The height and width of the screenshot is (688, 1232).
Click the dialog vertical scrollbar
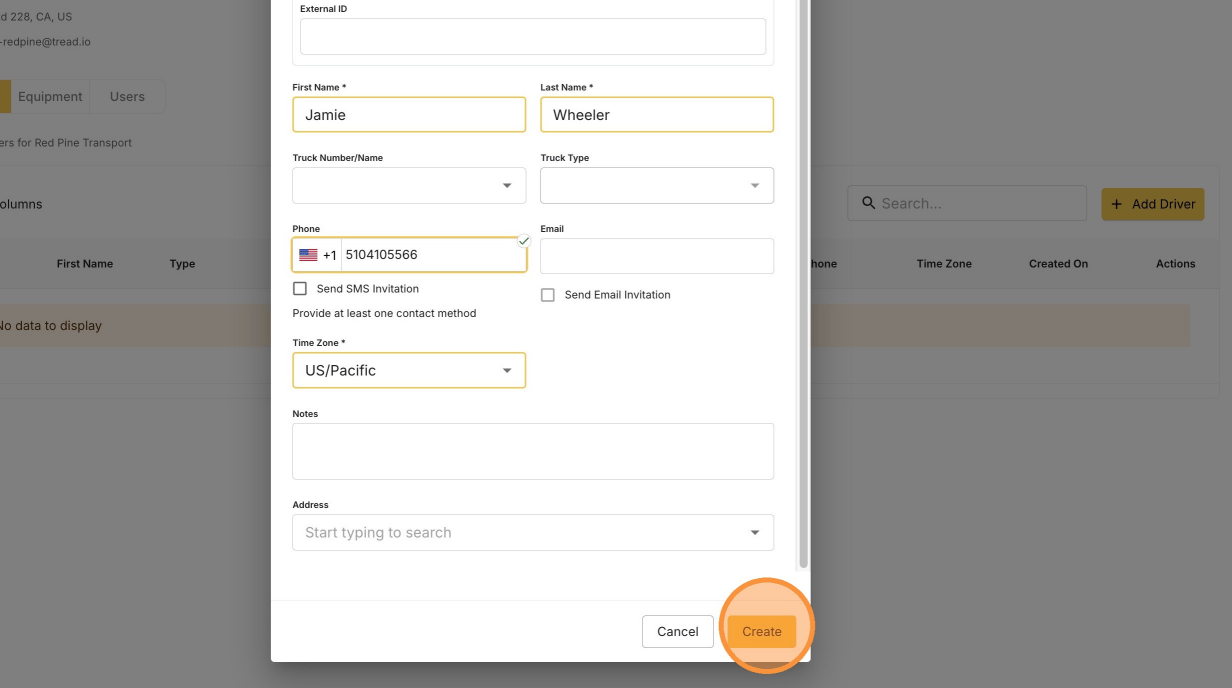[x=804, y=285]
